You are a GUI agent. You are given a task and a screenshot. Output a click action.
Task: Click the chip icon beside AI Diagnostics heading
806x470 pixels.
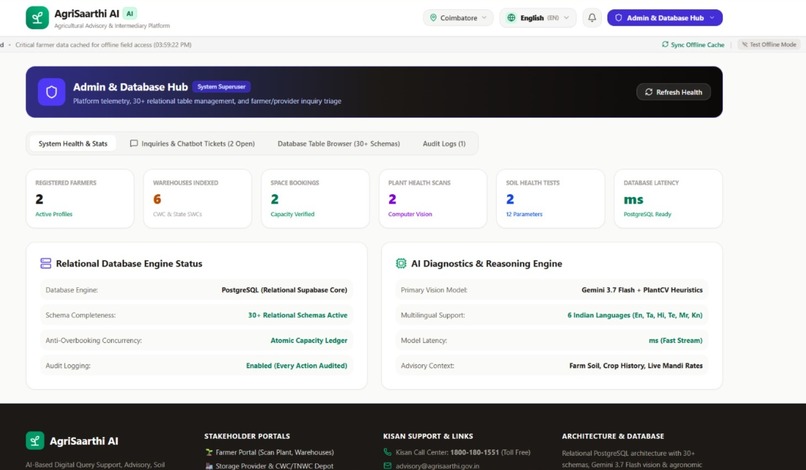[x=401, y=263]
